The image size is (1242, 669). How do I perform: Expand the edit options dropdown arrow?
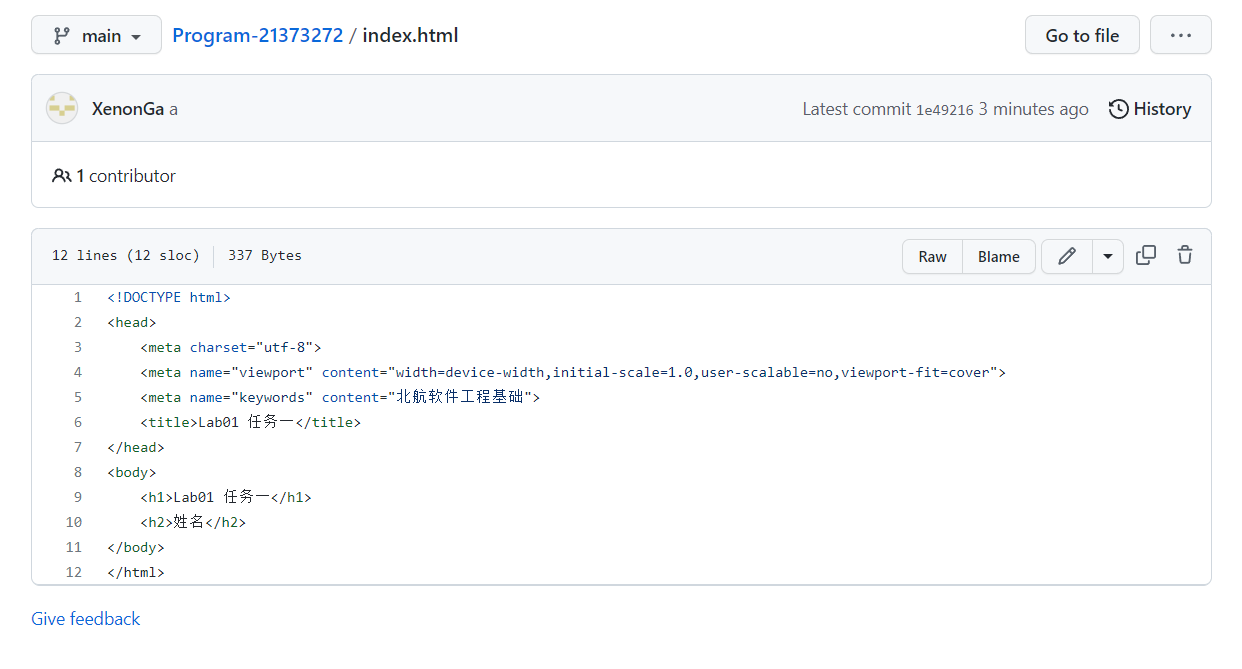[x=1108, y=257]
